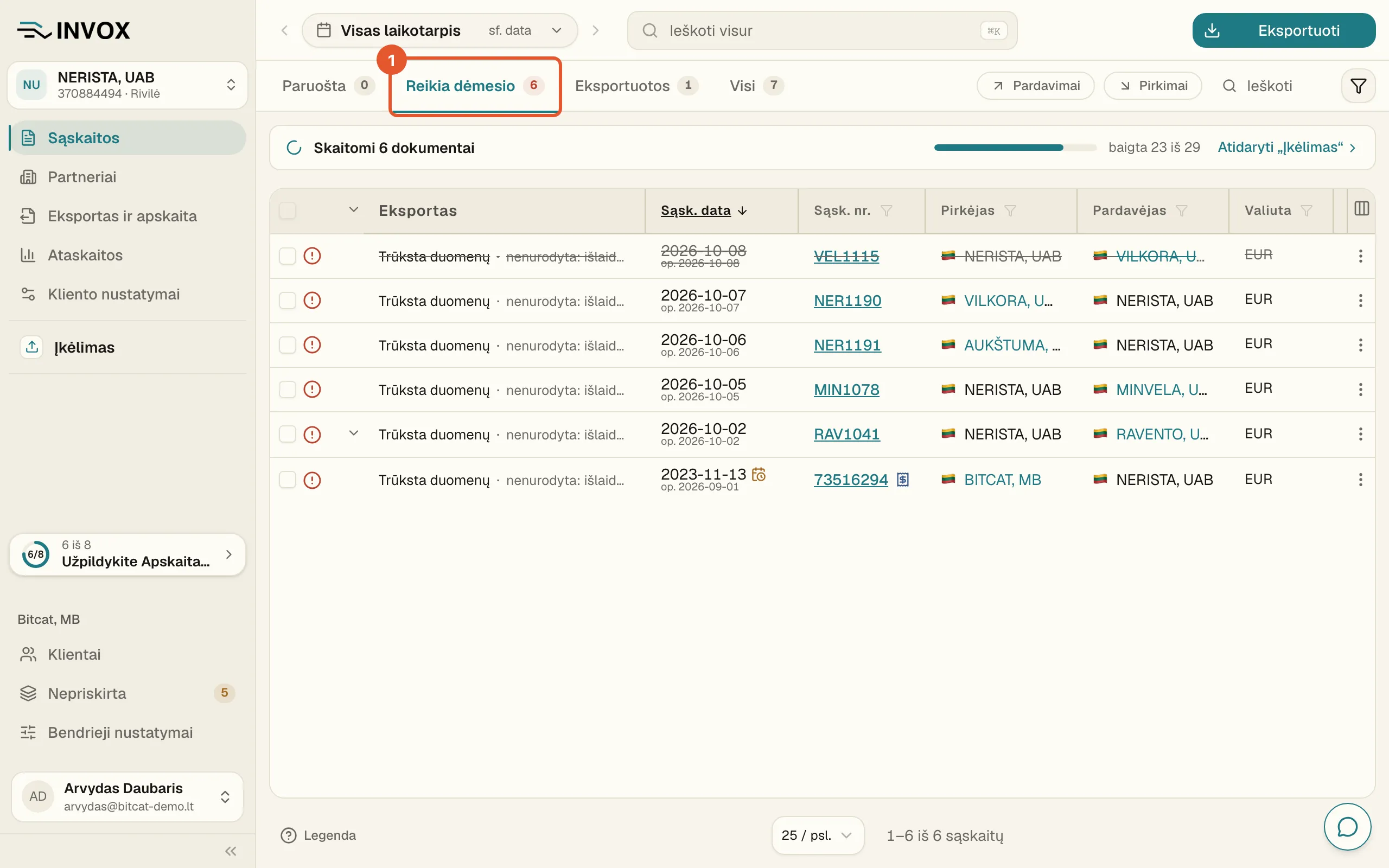
Task: Go to previous period with left arrow
Action: pyautogui.click(x=285, y=30)
